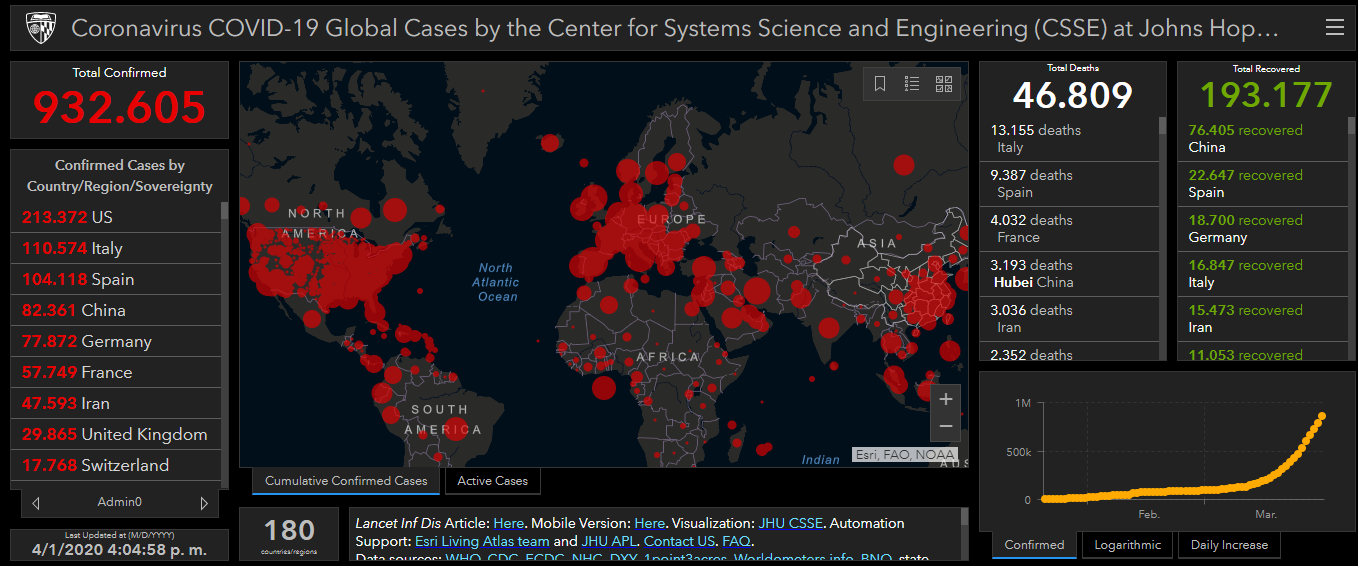Select the Daily Increase chart tab
The image size is (1358, 566).
click(1229, 545)
